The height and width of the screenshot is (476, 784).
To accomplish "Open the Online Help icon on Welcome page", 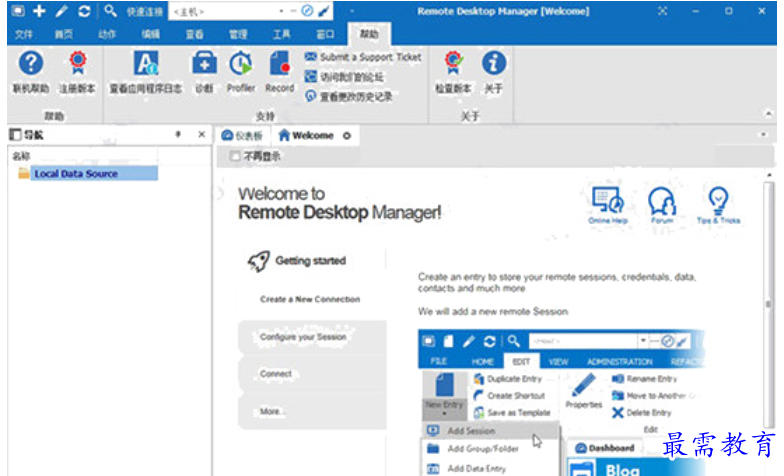I will click(608, 205).
